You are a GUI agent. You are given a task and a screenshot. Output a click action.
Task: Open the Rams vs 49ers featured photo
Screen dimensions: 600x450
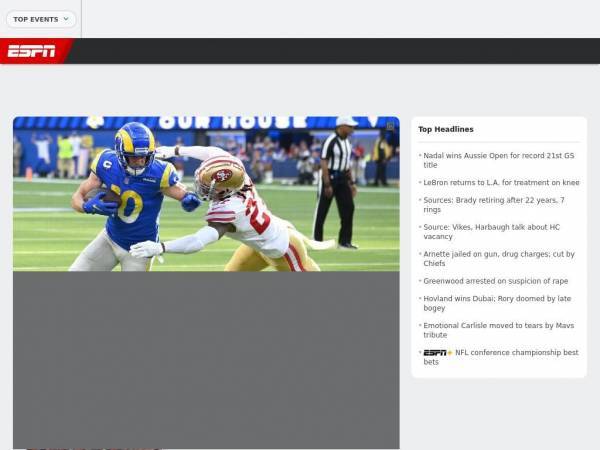(x=206, y=194)
